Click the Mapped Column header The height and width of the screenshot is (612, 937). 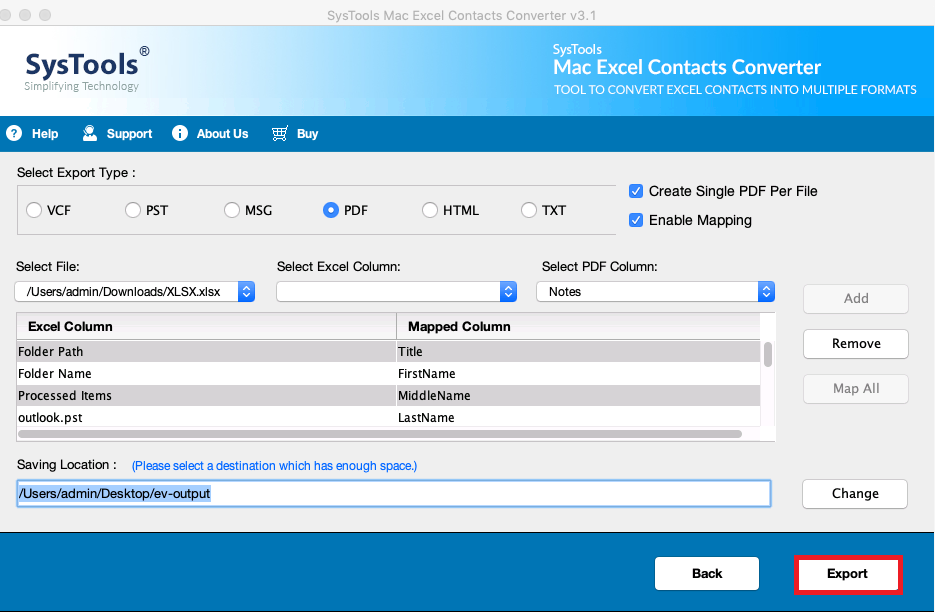[x=578, y=327]
